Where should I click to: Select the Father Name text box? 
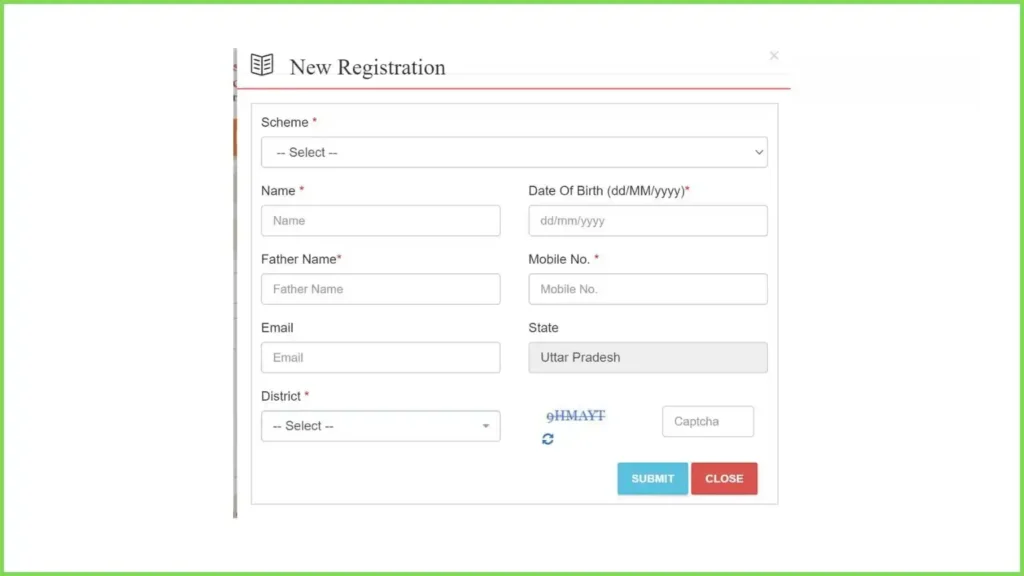[x=381, y=289]
